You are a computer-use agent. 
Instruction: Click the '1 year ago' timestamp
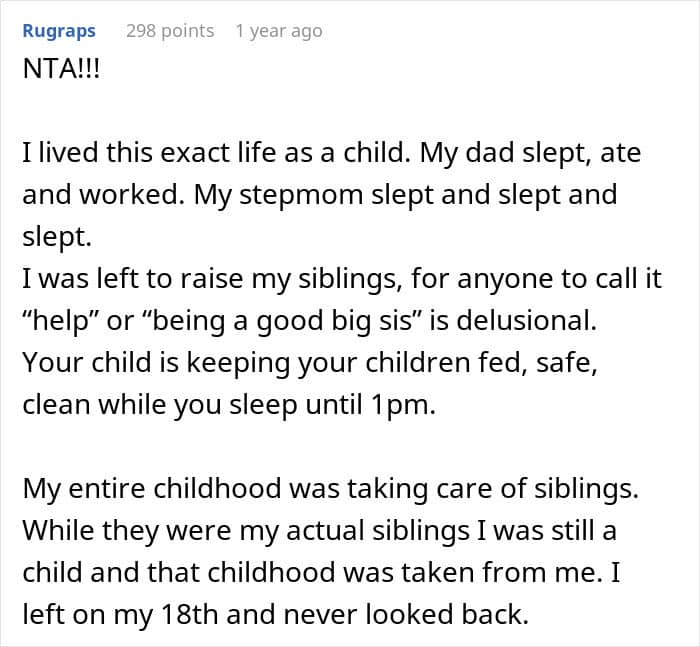pos(278,31)
